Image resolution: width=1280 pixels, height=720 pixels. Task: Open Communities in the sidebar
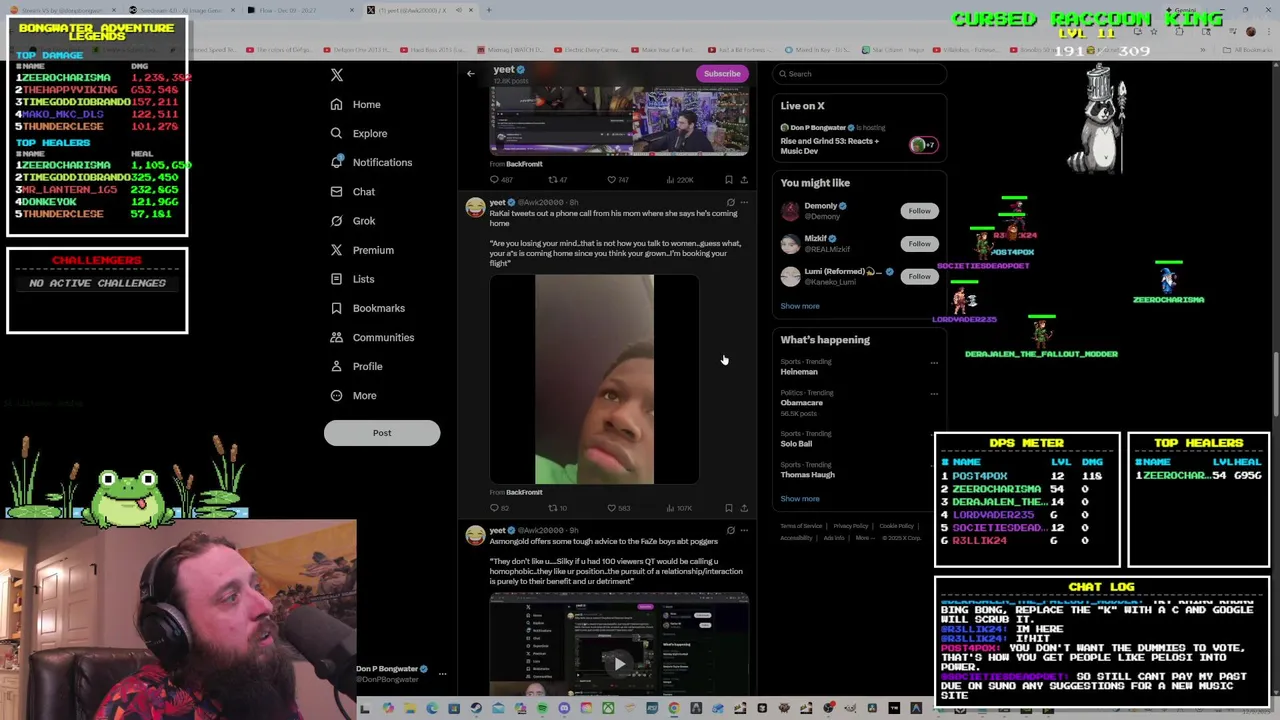372,337
